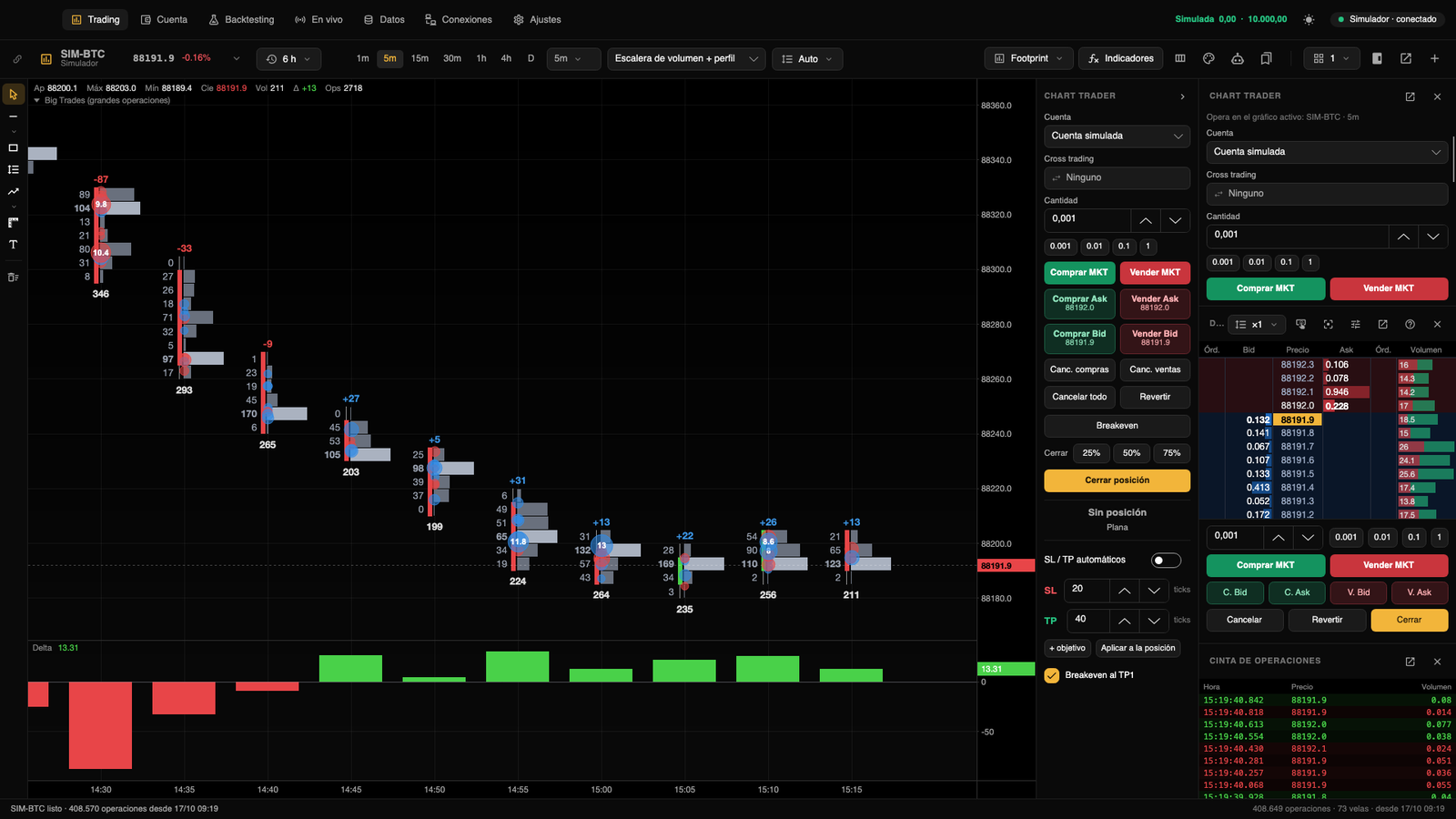Select the cursor pointer tool
Image resolution: width=1456 pixels, height=819 pixels.
click(13, 95)
